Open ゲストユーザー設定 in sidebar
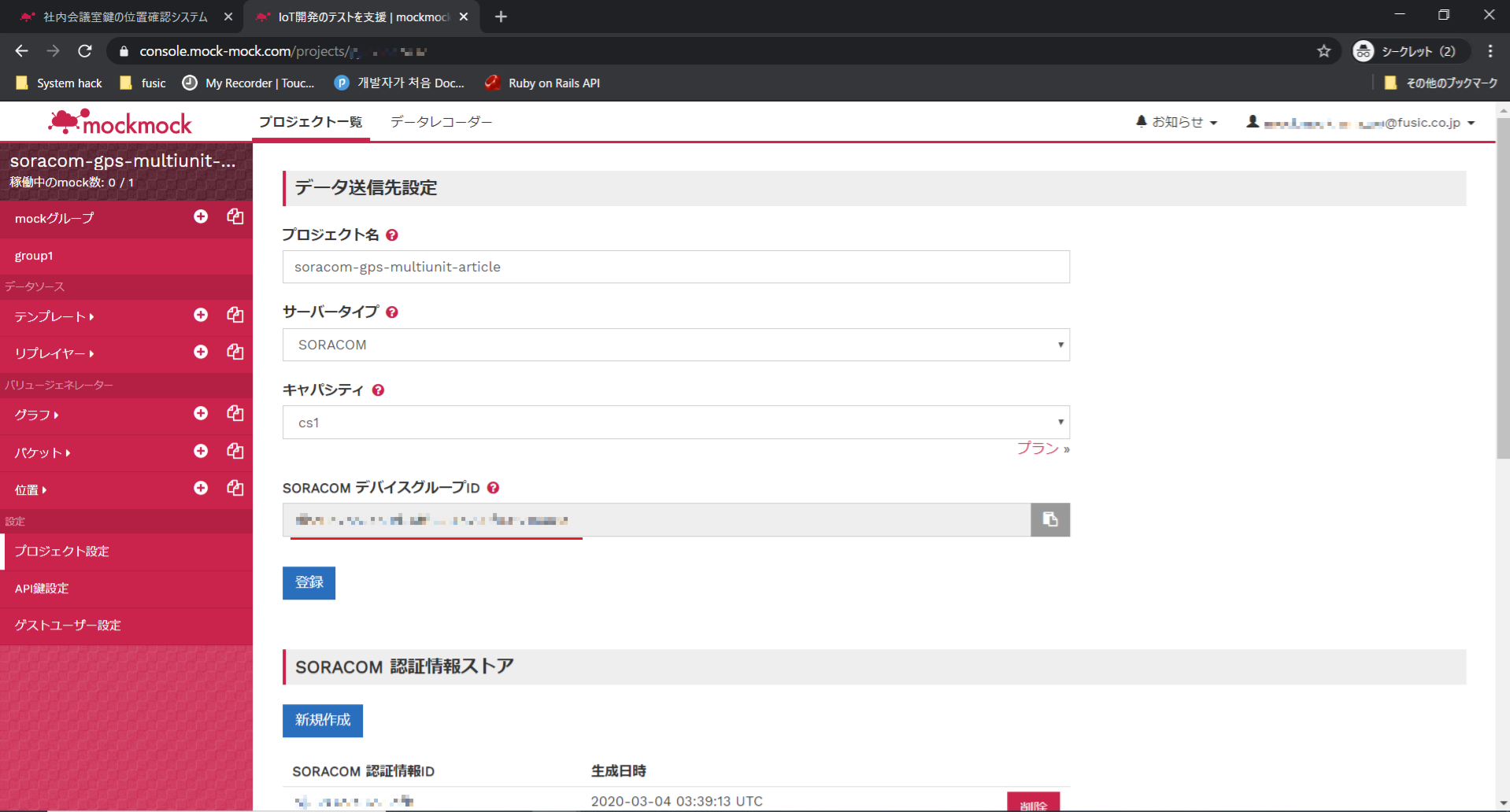Screen dimensions: 1510x812 (68, 626)
